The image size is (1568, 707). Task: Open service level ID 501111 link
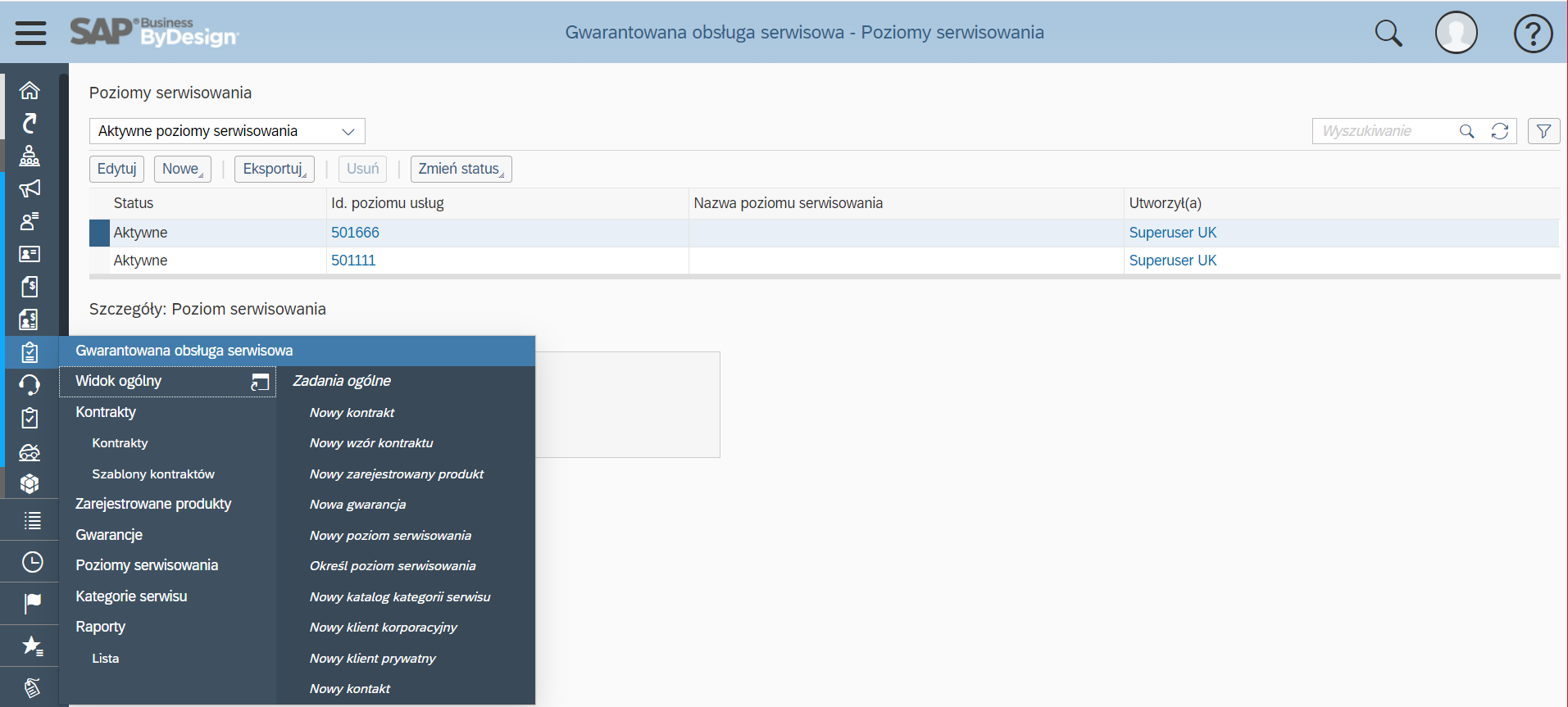(x=353, y=261)
